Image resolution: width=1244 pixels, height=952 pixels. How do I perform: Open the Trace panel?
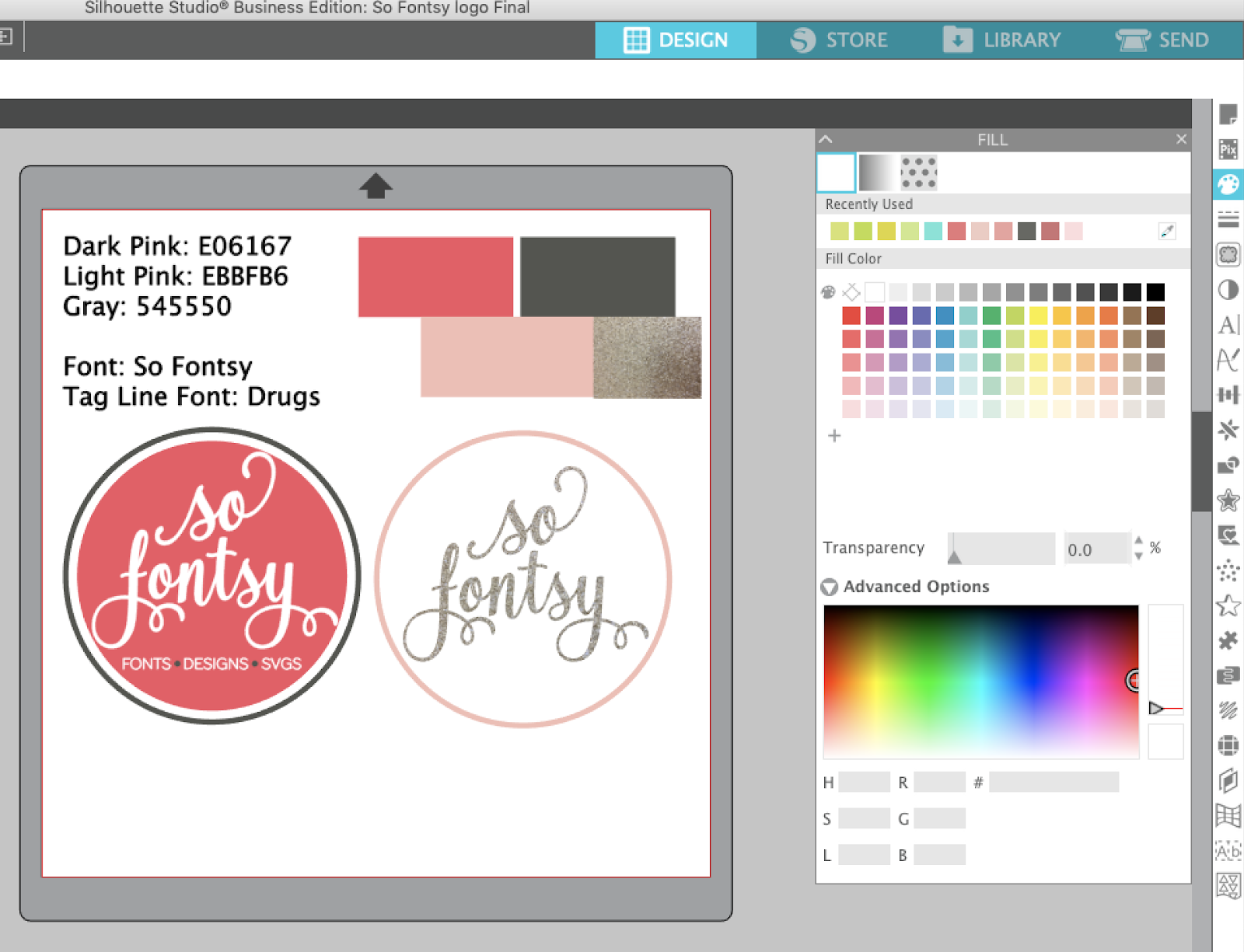tap(1228, 250)
